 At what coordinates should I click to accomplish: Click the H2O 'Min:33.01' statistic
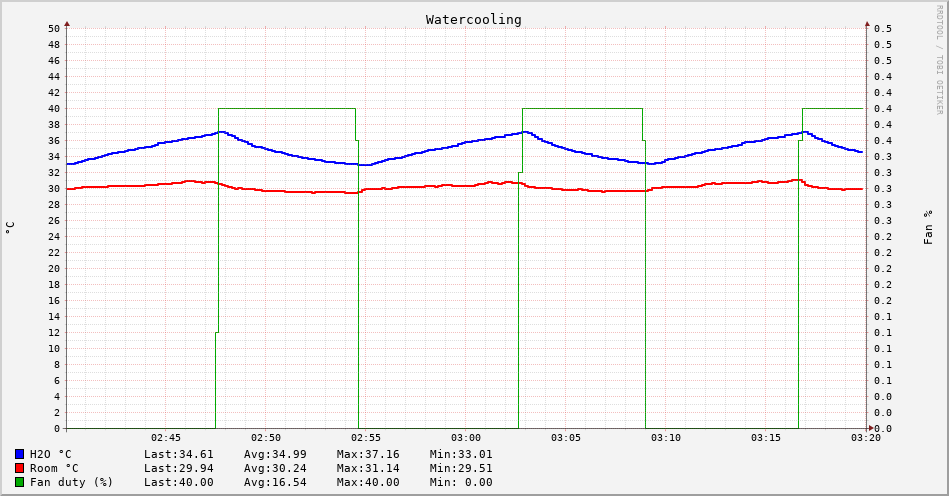pyautogui.click(x=461, y=454)
